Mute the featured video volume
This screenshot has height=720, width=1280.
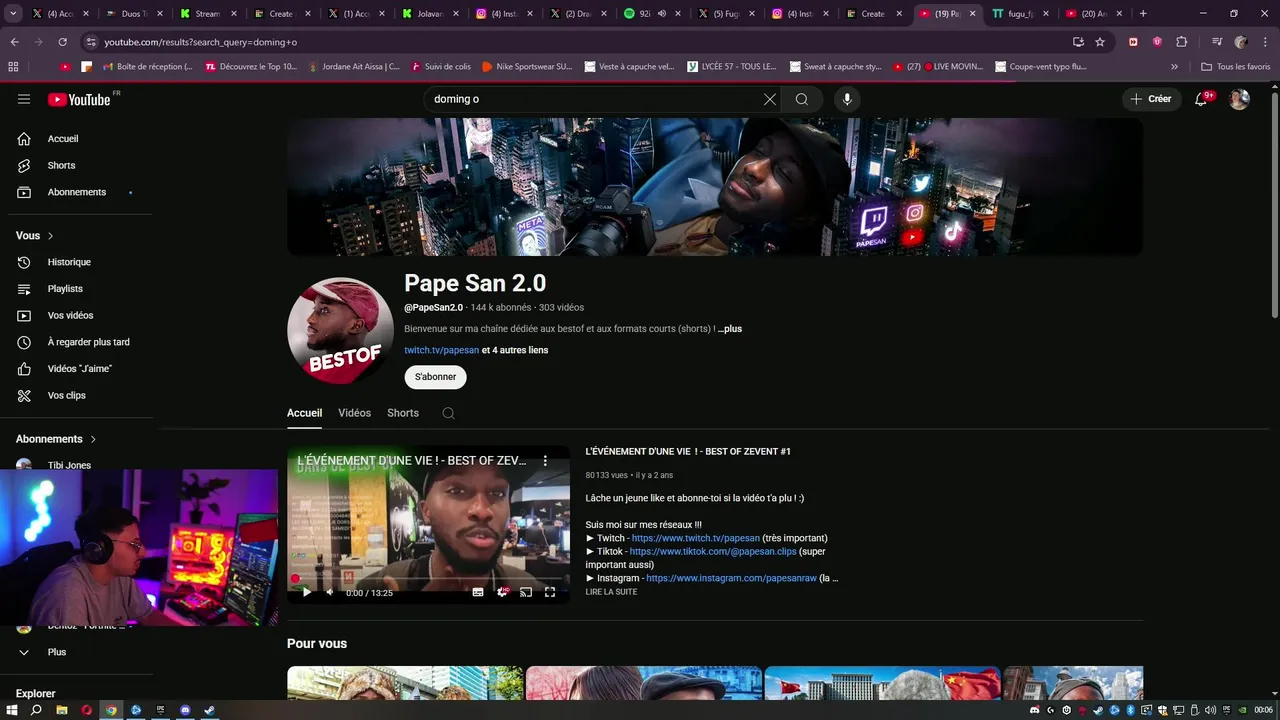(x=330, y=592)
